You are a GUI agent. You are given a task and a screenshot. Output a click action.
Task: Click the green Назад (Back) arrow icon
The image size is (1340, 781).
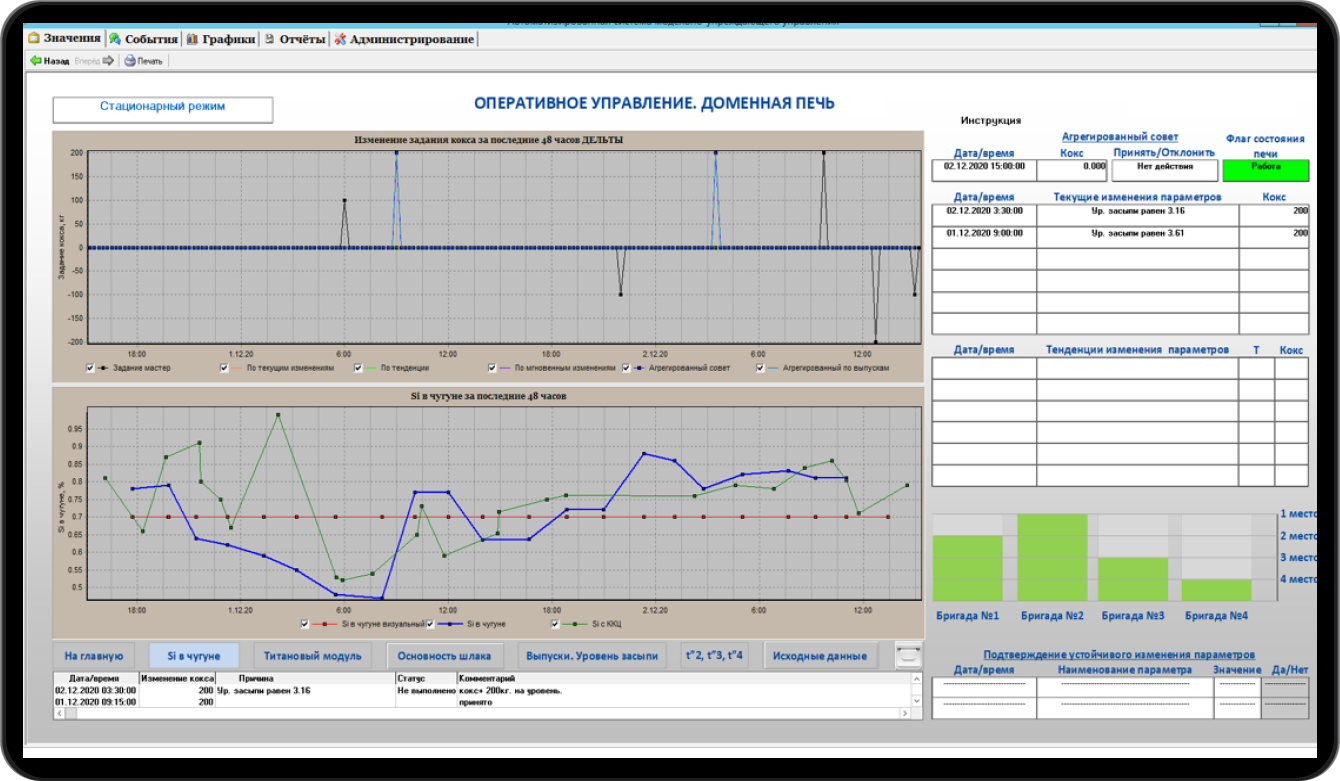click(35, 60)
